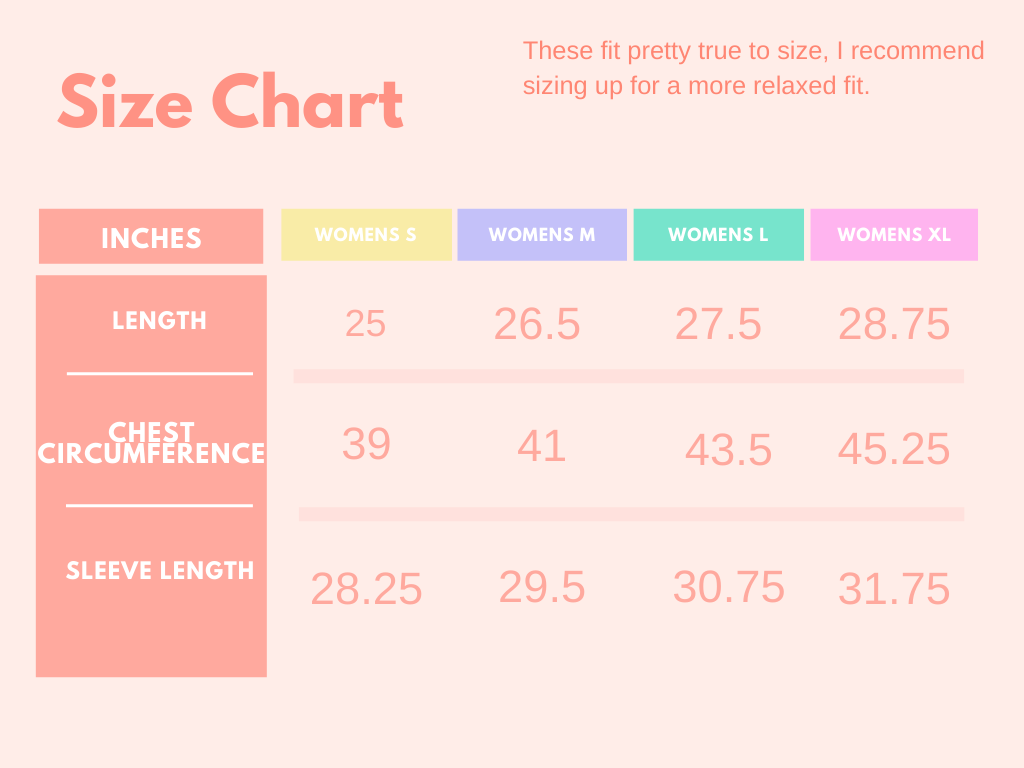The width and height of the screenshot is (1024, 768).
Task: Click the chest value 43.5
Action: coord(728,450)
